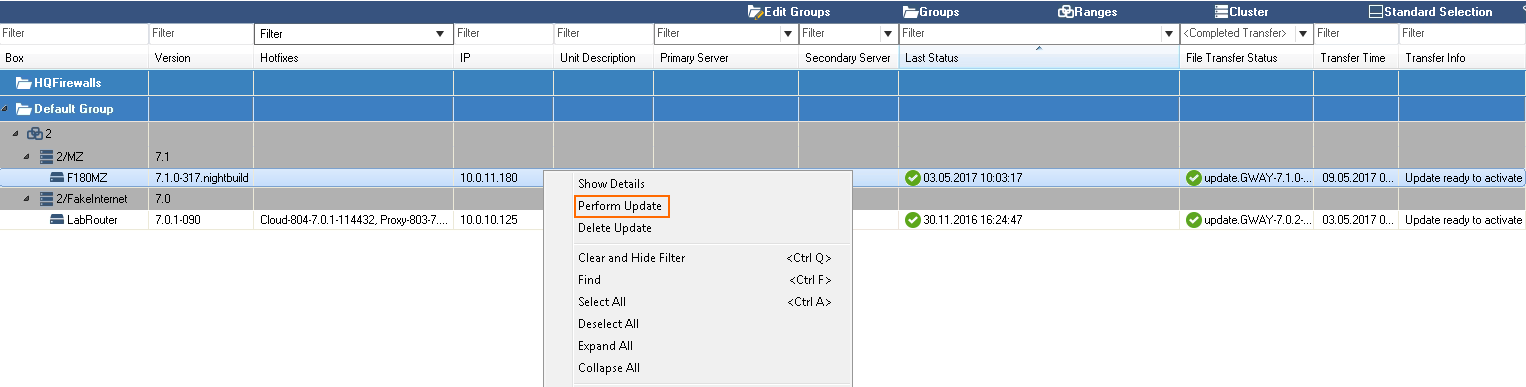Choose Show Details in context menu
The width and height of the screenshot is (1526, 387).
(611, 184)
